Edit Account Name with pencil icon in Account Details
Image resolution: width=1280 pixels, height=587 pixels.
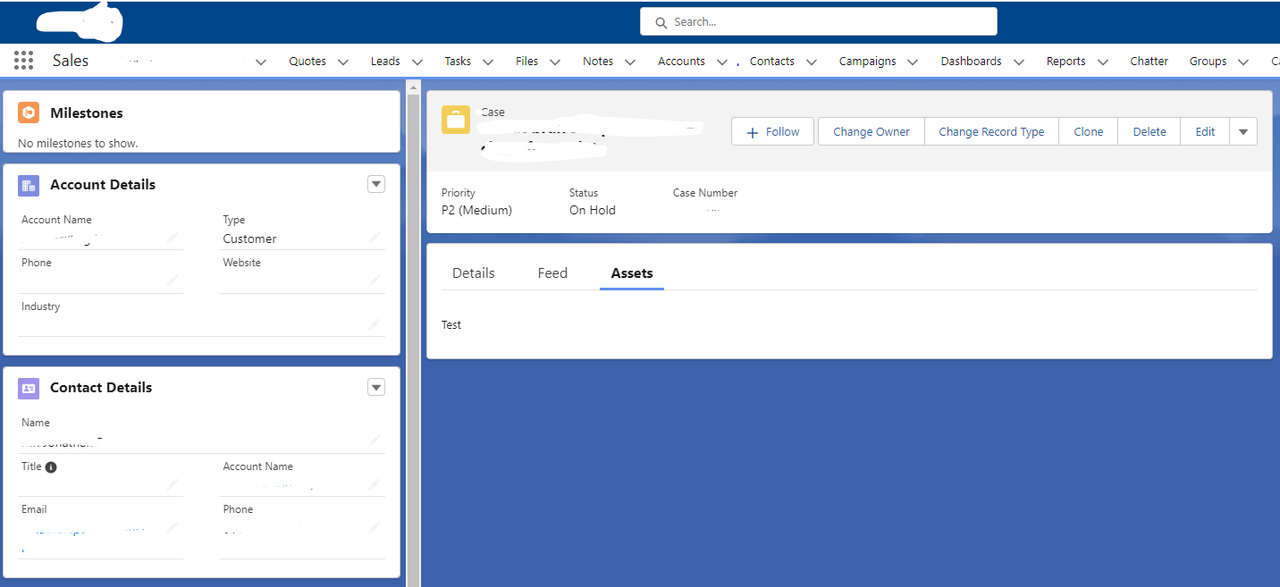(x=173, y=238)
